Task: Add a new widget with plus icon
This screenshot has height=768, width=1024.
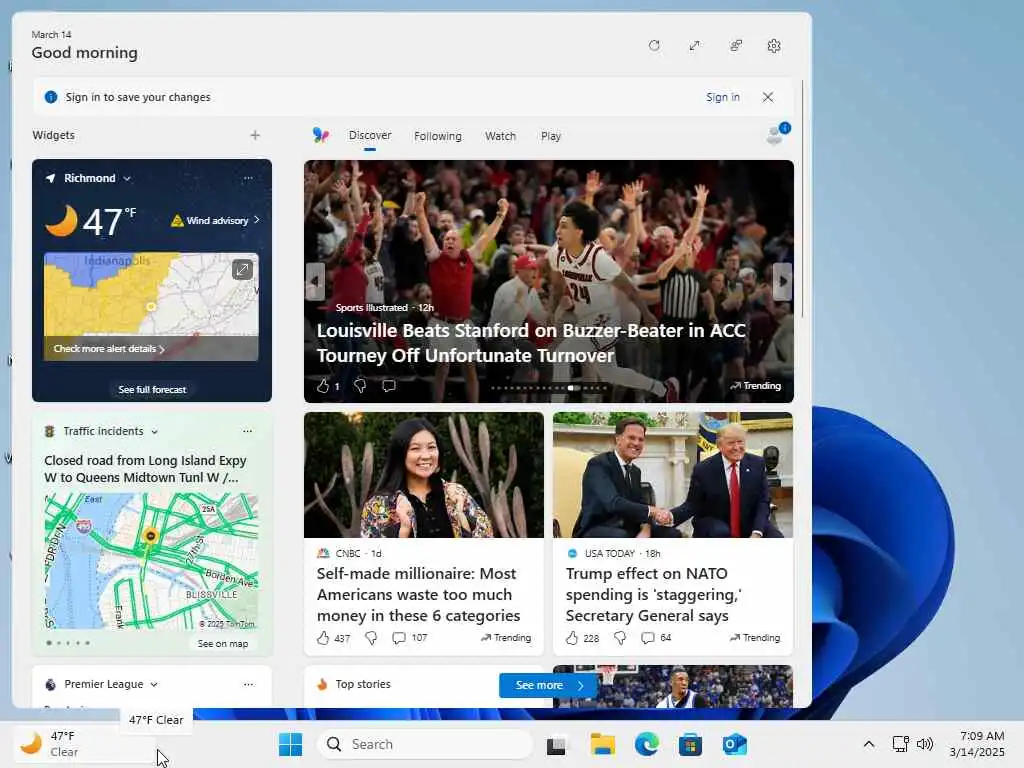Action: 255,135
